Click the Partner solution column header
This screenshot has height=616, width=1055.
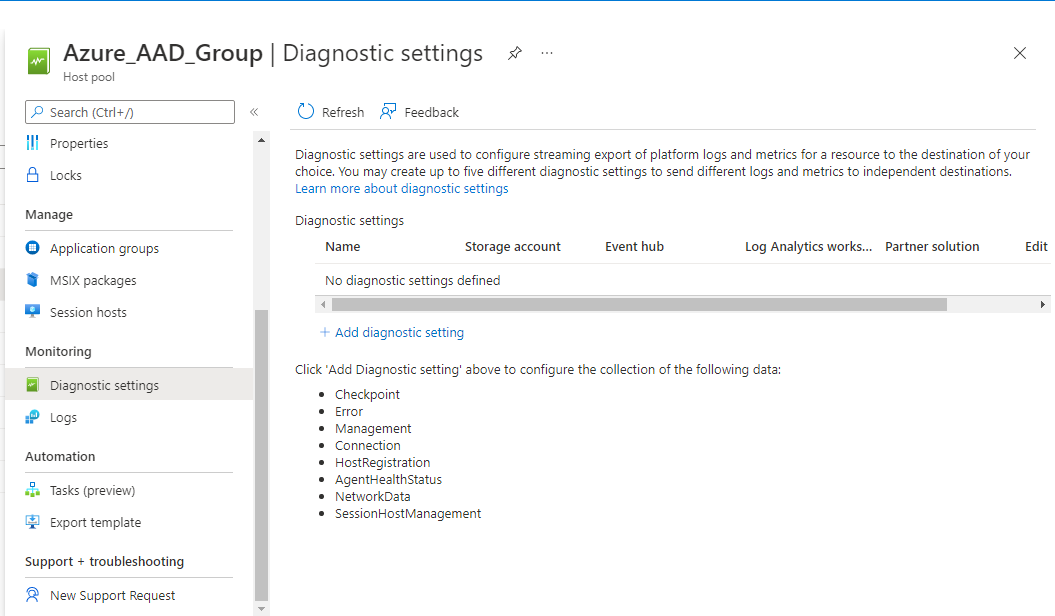pyautogui.click(x=932, y=247)
